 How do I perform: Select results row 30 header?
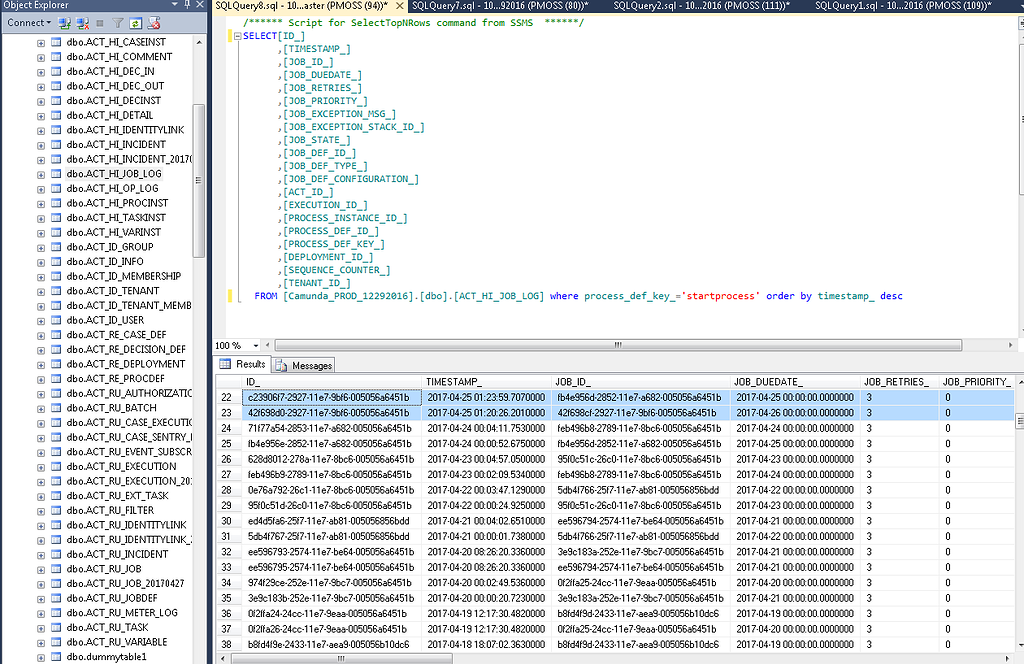click(x=227, y=521)
